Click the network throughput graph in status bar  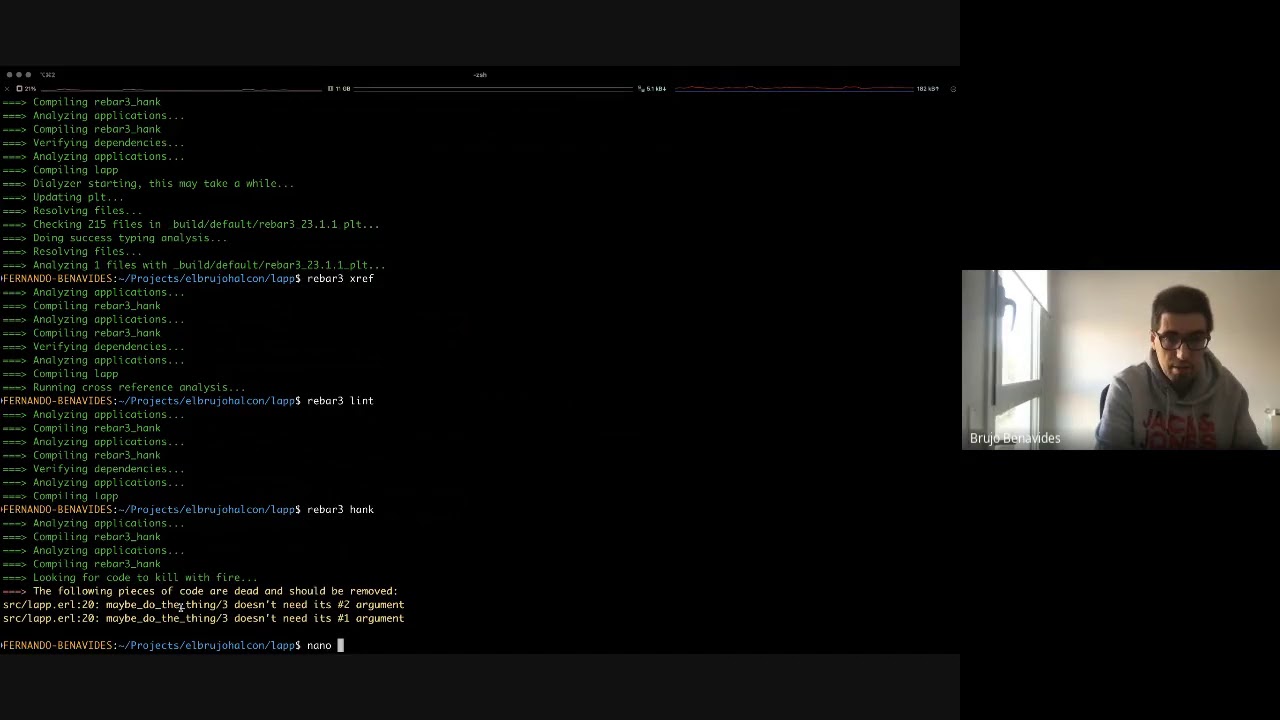[x=795, y=89]
